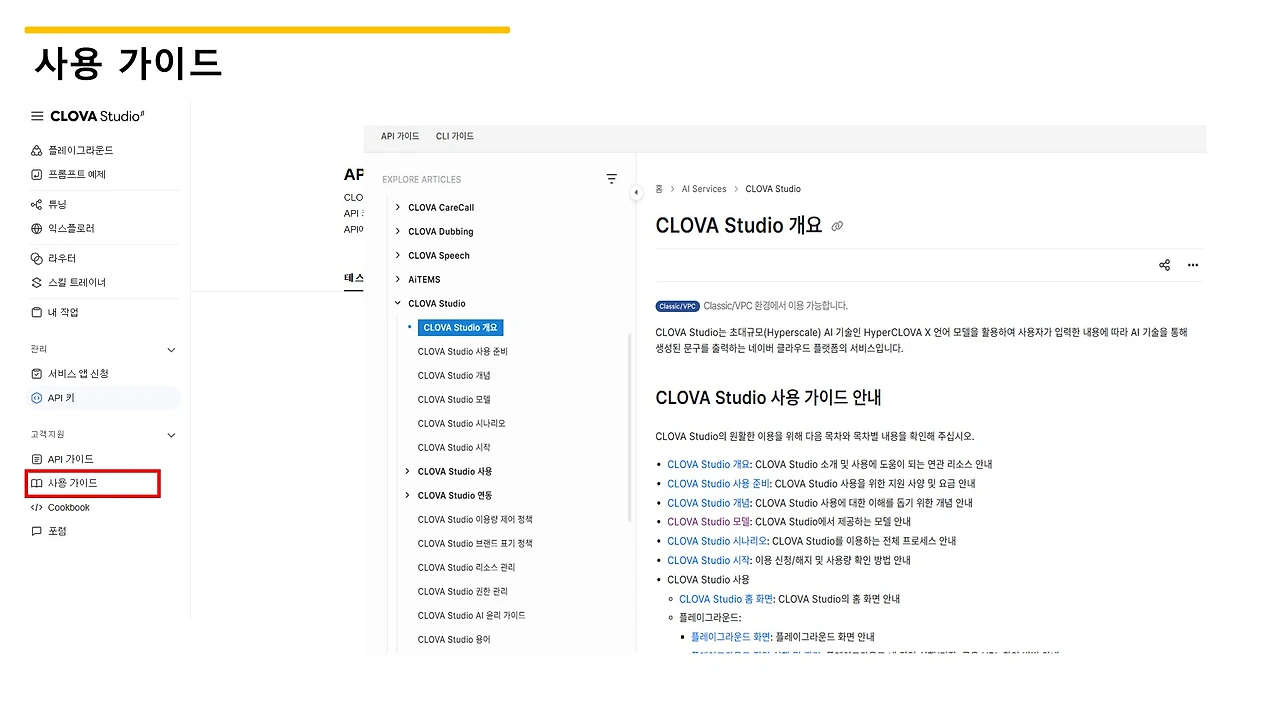Screen dimensions: 1280x720
Task: Go to 튜닝 in the left sidebar
Action: click(x=48, y=204)
